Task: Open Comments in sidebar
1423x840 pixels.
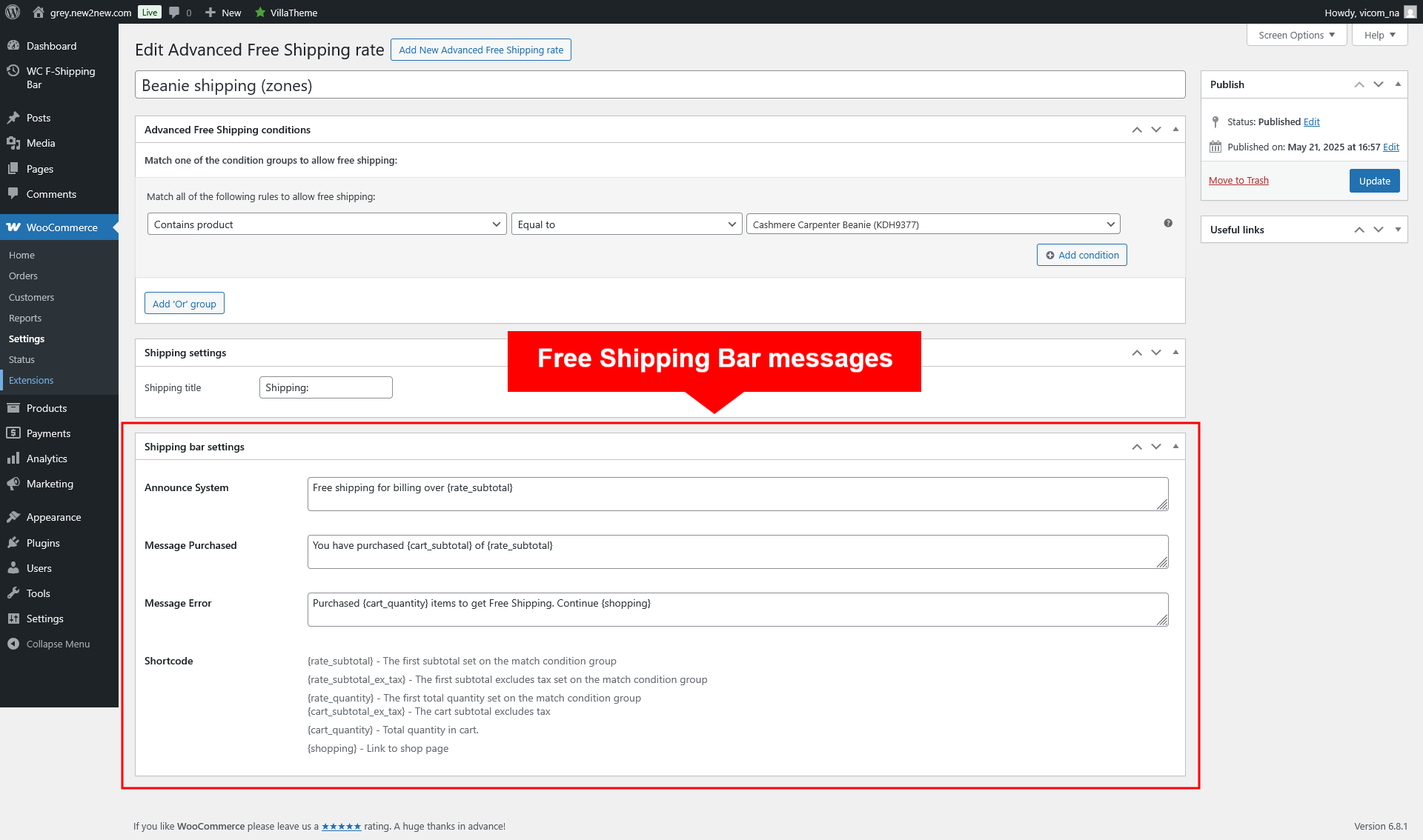Action: click(x=51, y=194)
